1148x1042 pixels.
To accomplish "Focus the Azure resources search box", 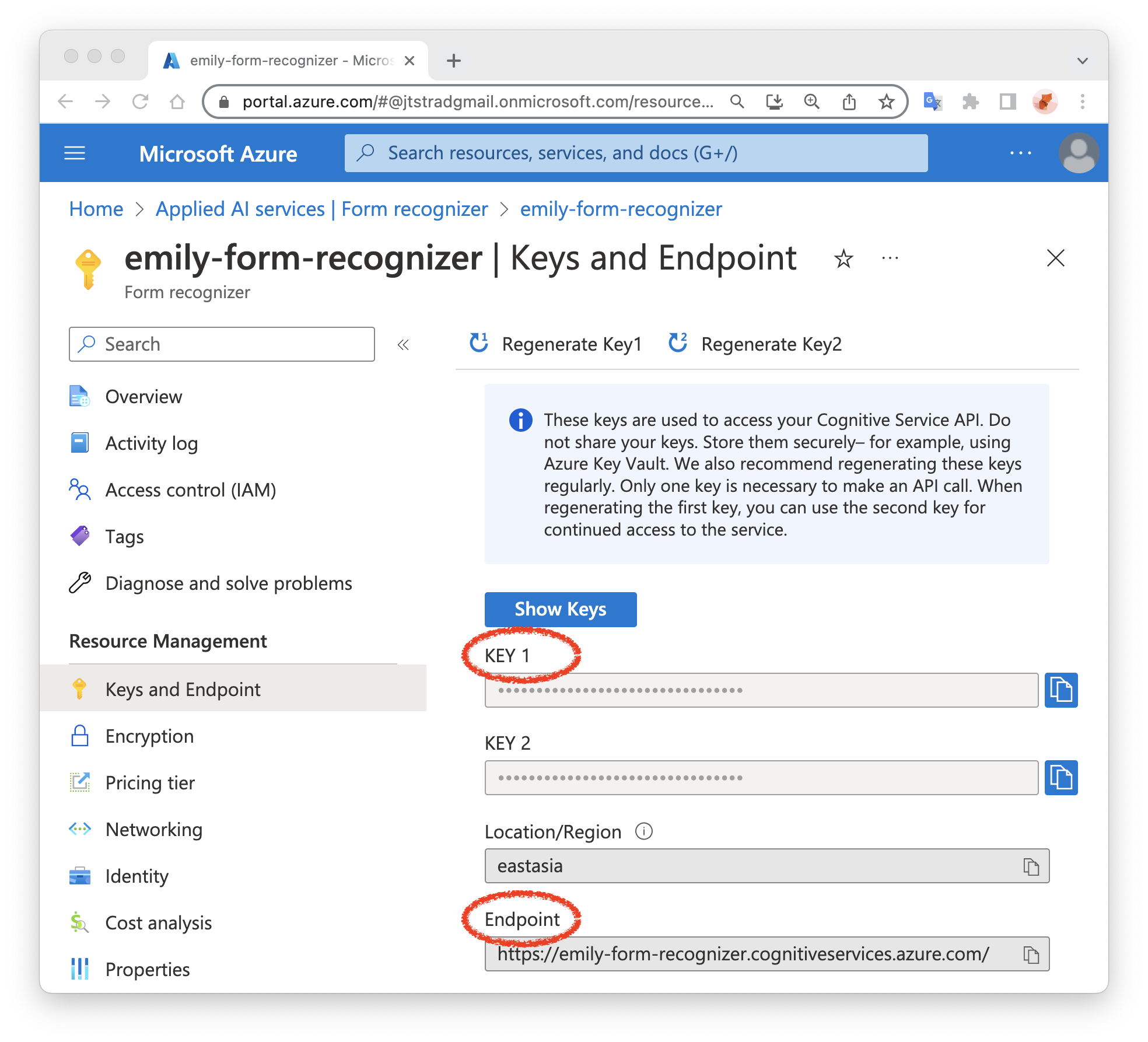I will [636, 153].
